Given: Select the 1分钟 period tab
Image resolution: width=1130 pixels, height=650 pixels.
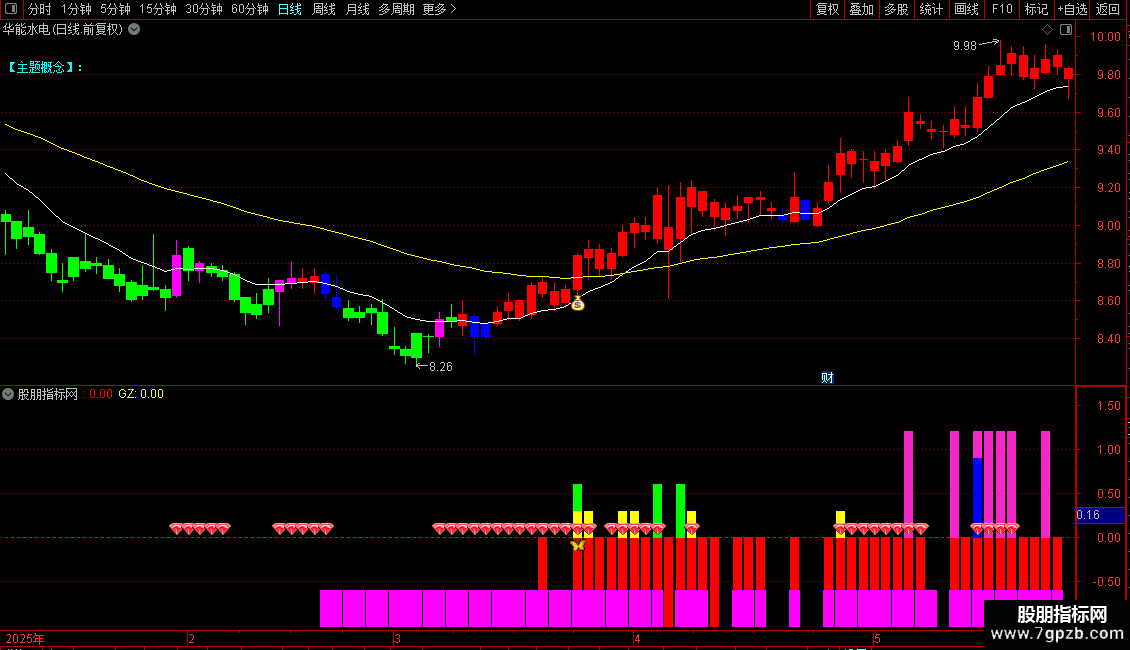Looking at the screenshot, I should 76,9.
